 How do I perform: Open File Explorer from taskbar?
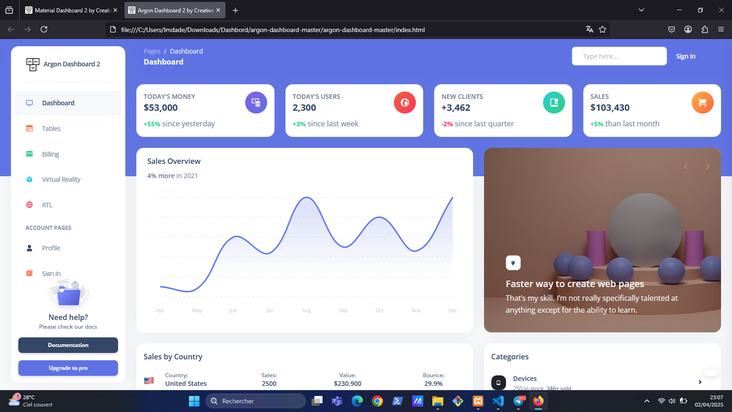point(437,401)
